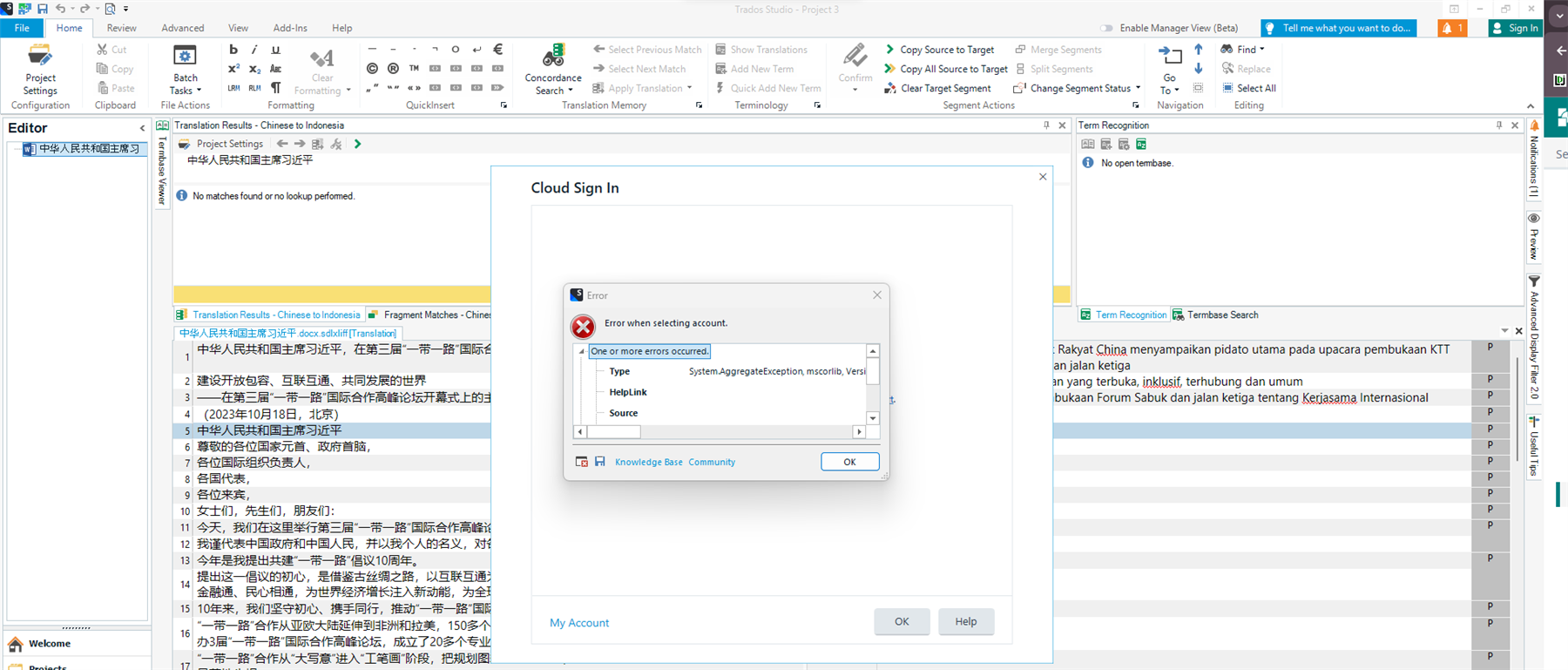Click Project Settings in Translation Results pane

[221, 144]
